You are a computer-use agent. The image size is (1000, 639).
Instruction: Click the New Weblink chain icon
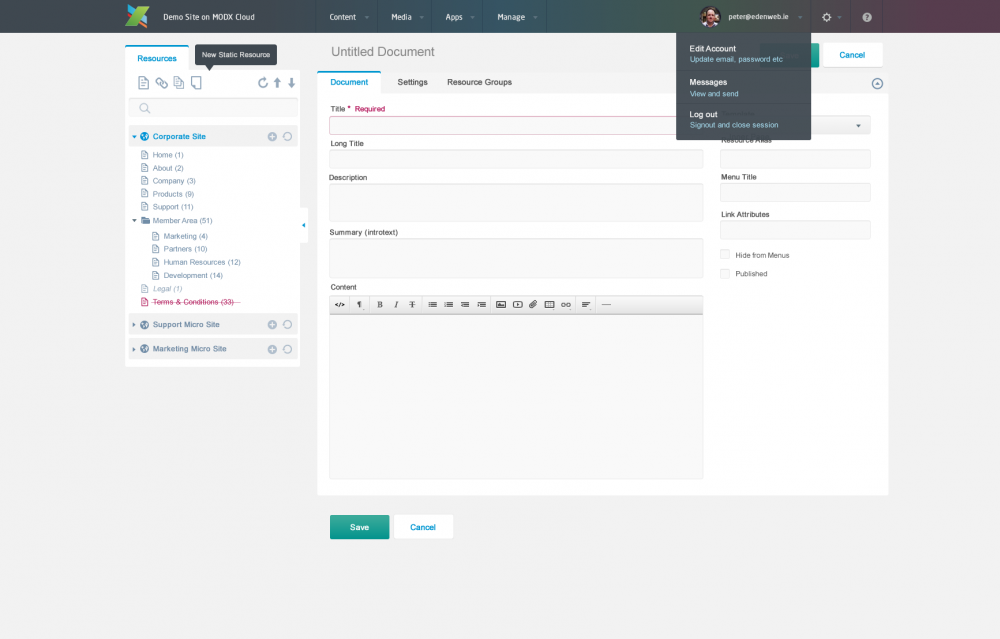[x=161, y=83]
